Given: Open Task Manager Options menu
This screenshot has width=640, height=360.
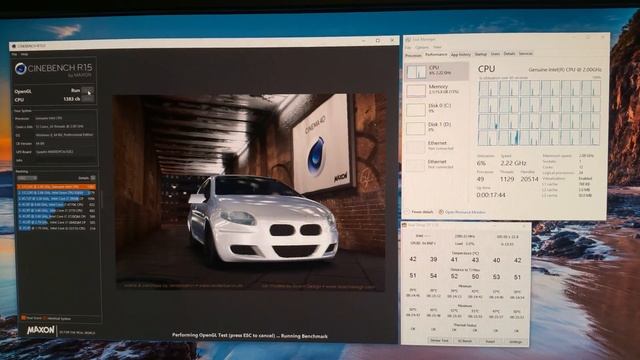Looking at the screenshot, I should coord(422,47).
